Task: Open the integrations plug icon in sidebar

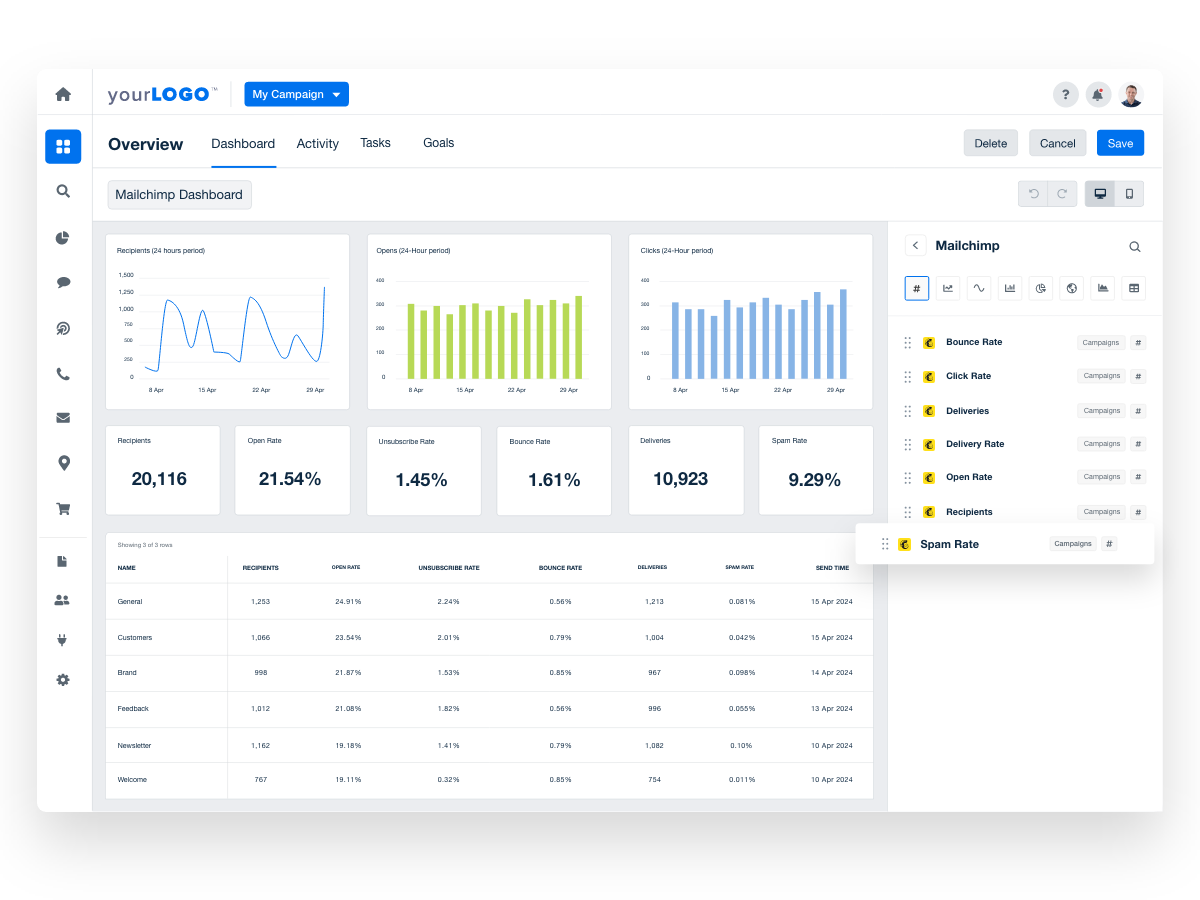Action: (63, 640)
